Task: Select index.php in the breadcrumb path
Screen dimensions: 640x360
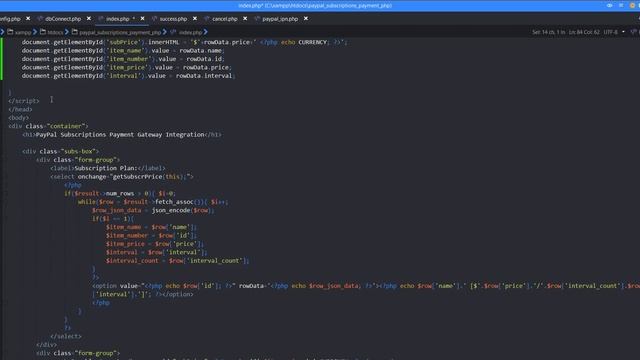Action: (x=190, y=32)
